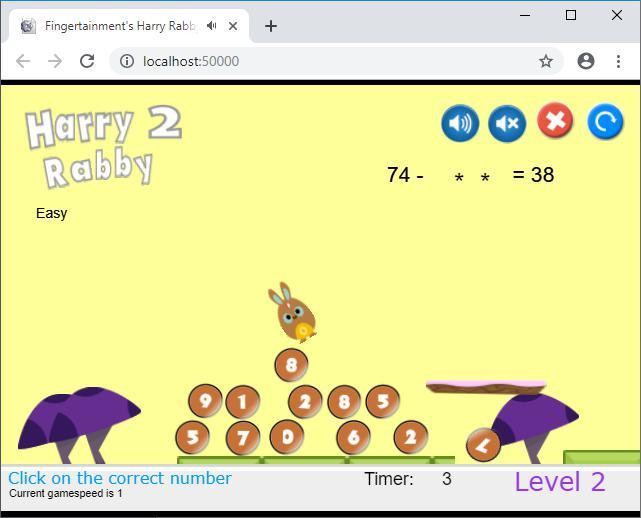Mute the tab via its speaker icon

pos(211,26)
